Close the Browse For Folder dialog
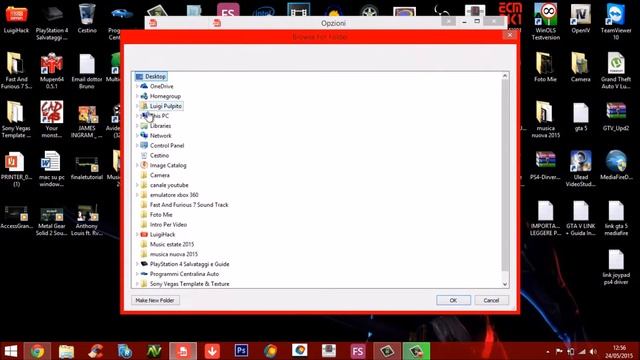The image size is (640, 360). pos(510,35)
